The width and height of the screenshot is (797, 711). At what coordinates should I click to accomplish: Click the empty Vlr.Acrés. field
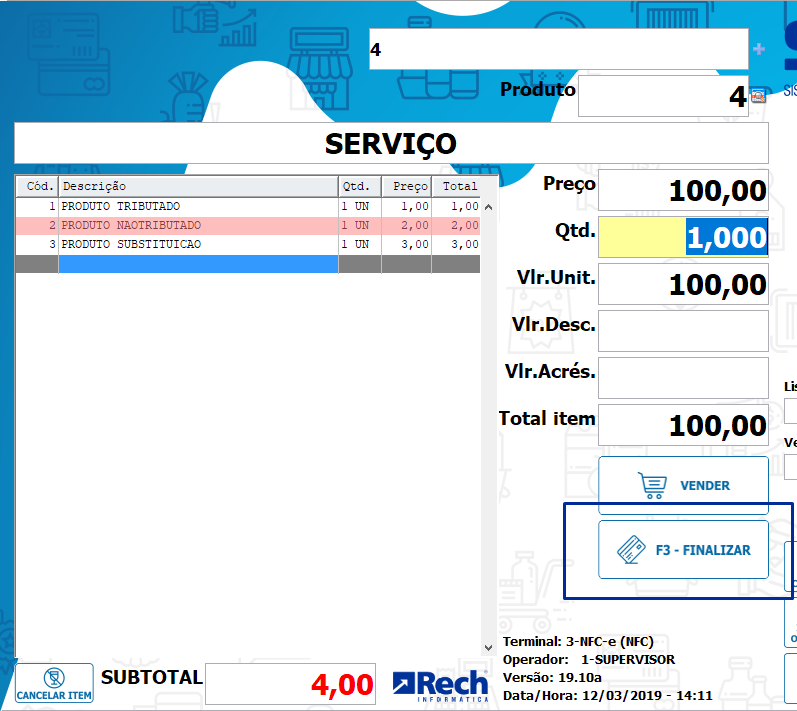[683, 378]
